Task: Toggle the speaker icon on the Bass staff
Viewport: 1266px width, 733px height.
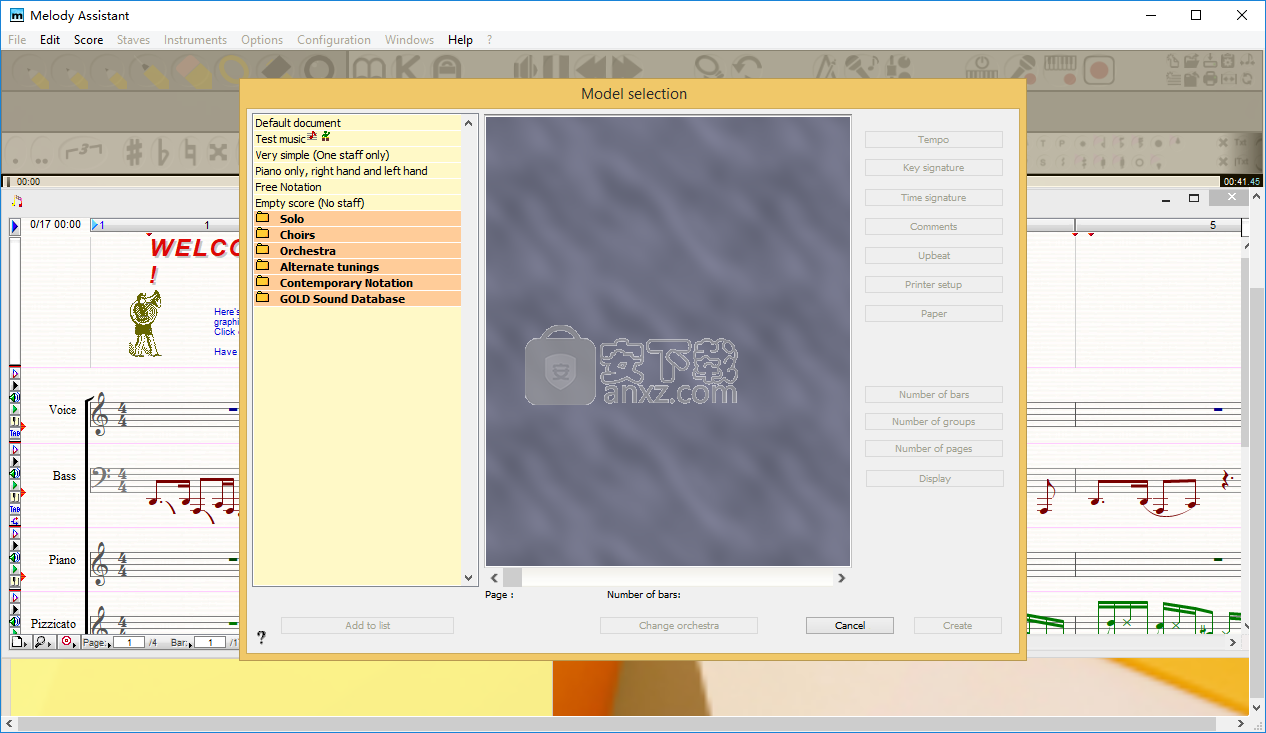Action: pos(15,475)
